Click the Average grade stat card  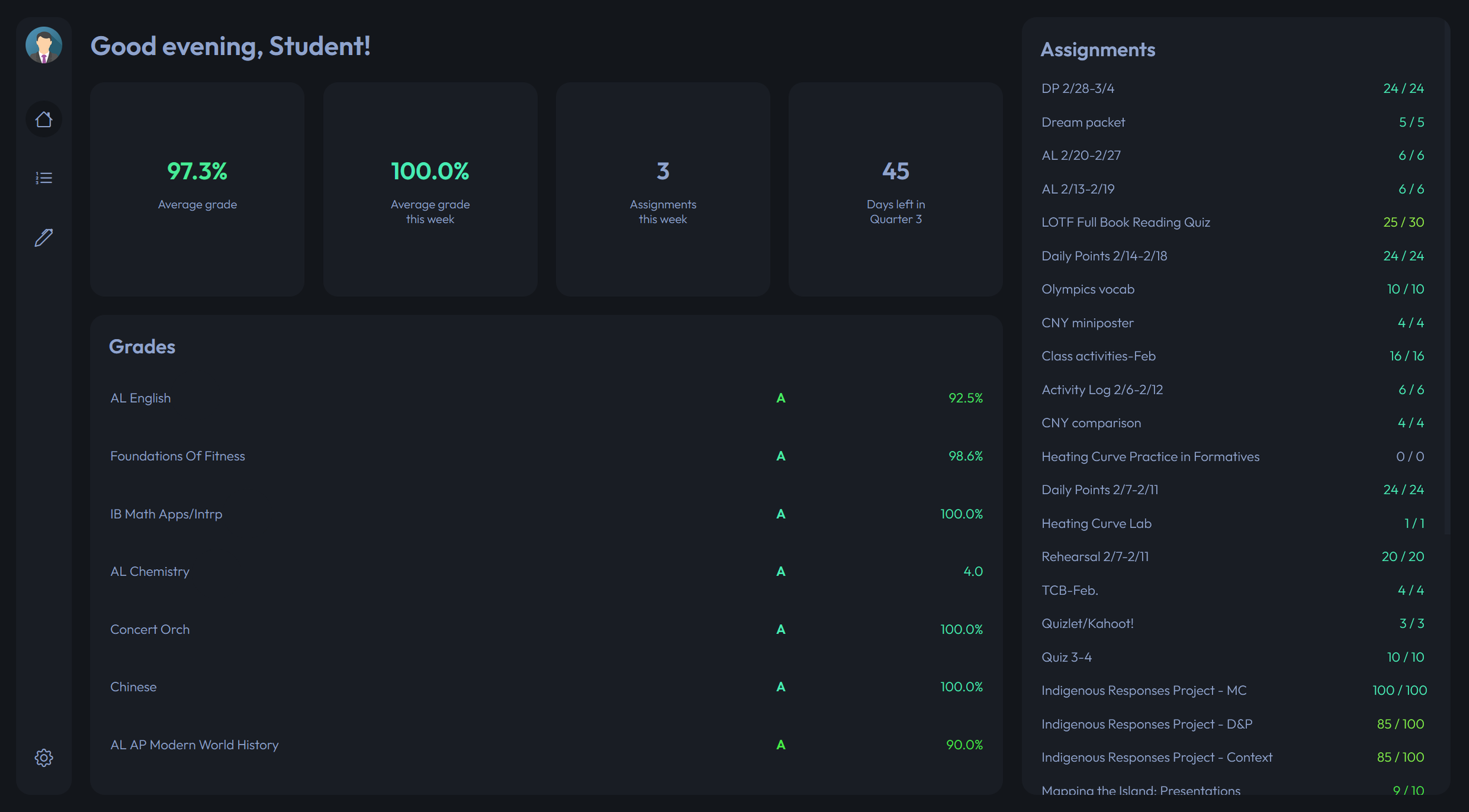point(197,188)
